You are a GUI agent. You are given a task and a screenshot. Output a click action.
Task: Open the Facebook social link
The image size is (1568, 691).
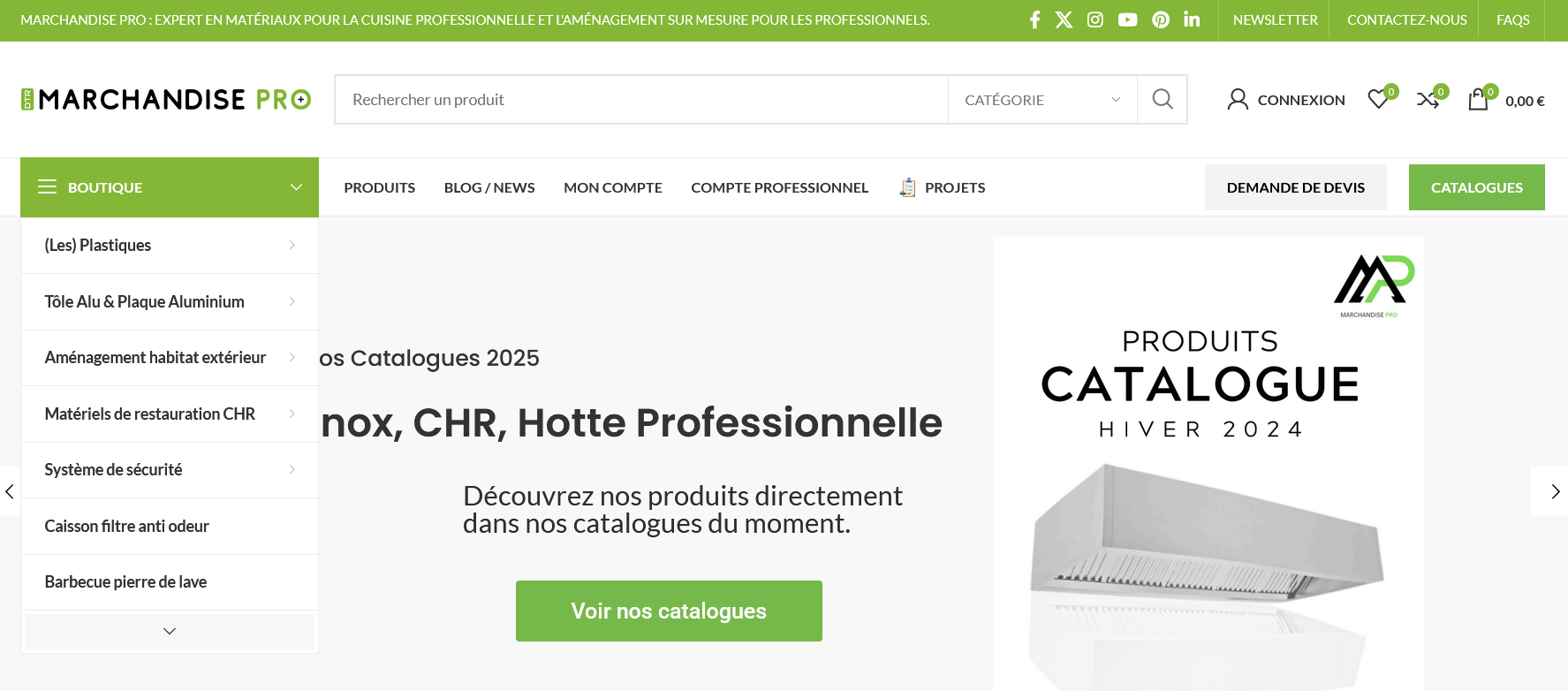(1034, 19)
